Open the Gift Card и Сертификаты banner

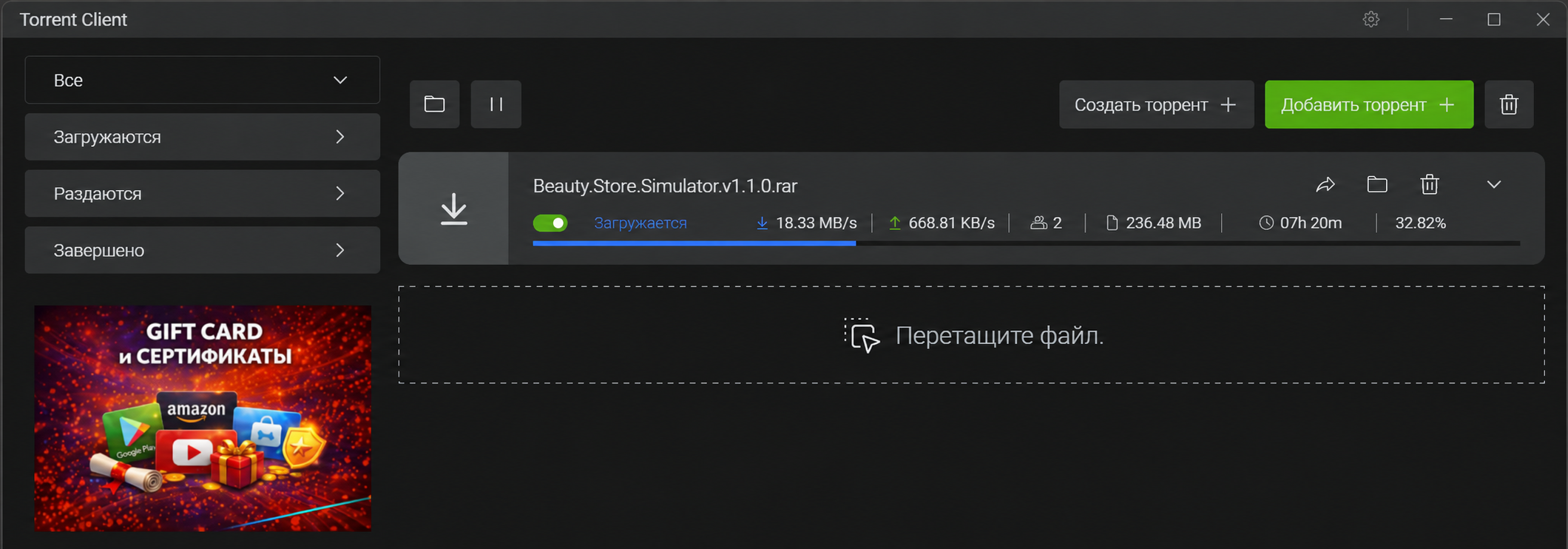(x=203, y=418)
